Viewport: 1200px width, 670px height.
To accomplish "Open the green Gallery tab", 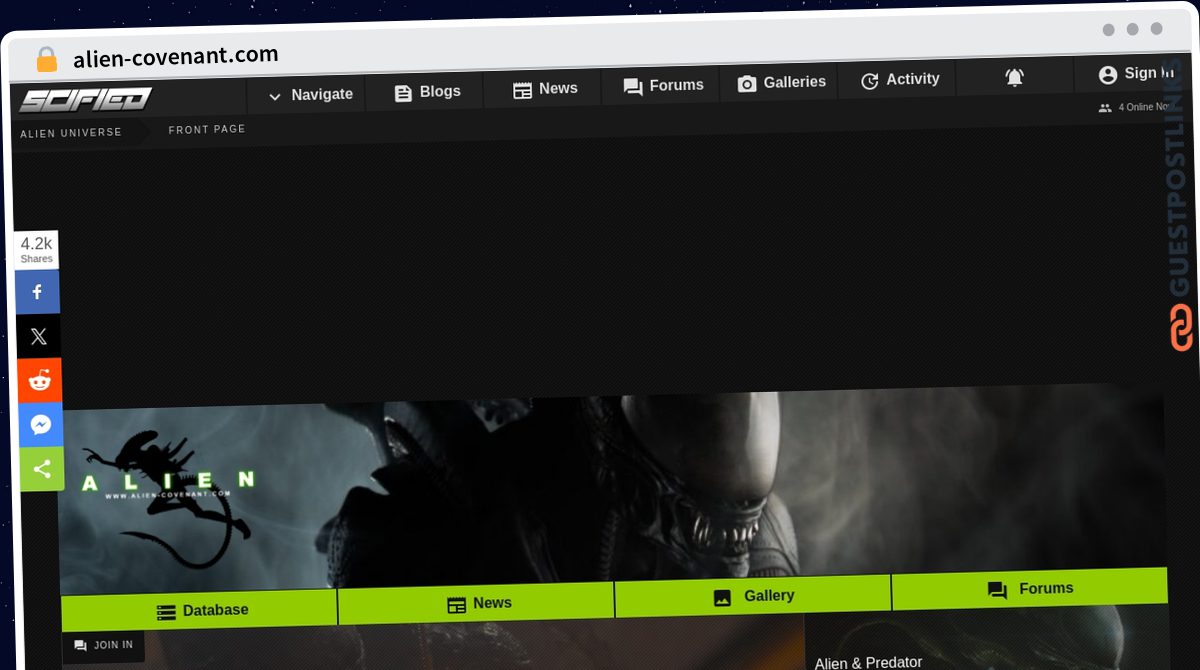I will [753, 597].
